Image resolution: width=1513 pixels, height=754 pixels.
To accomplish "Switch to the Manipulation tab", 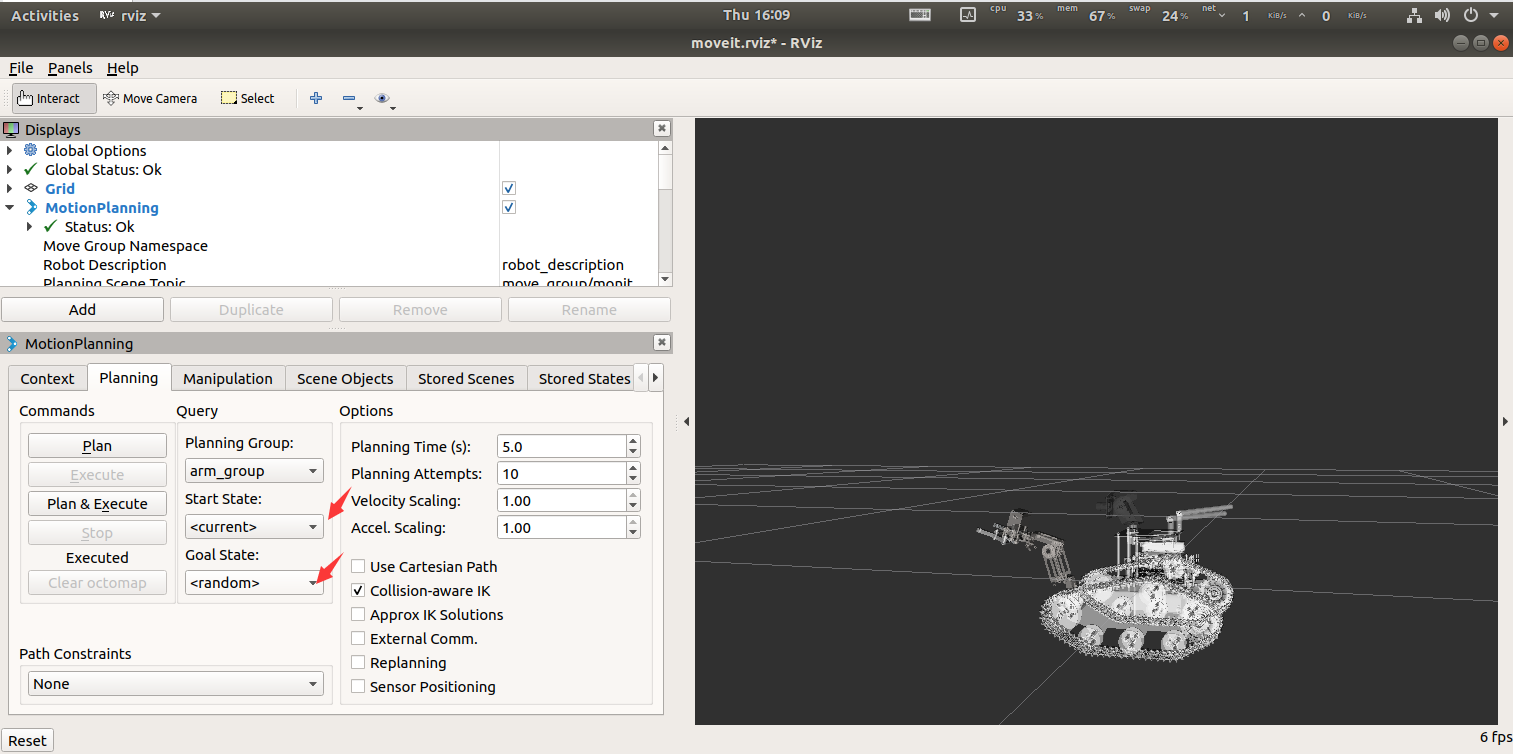I will click(x=228, y=378).
